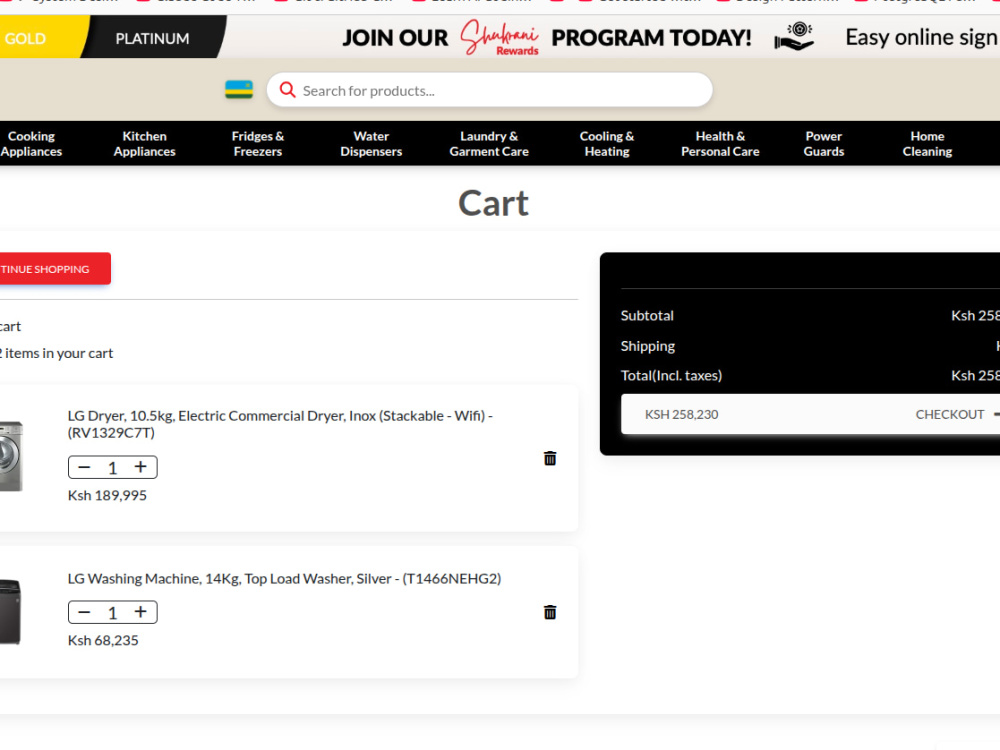Select the Gold rewards tier tab
Image resolution: width=1000 pixels, height=750 pixels.
point(42,38)
